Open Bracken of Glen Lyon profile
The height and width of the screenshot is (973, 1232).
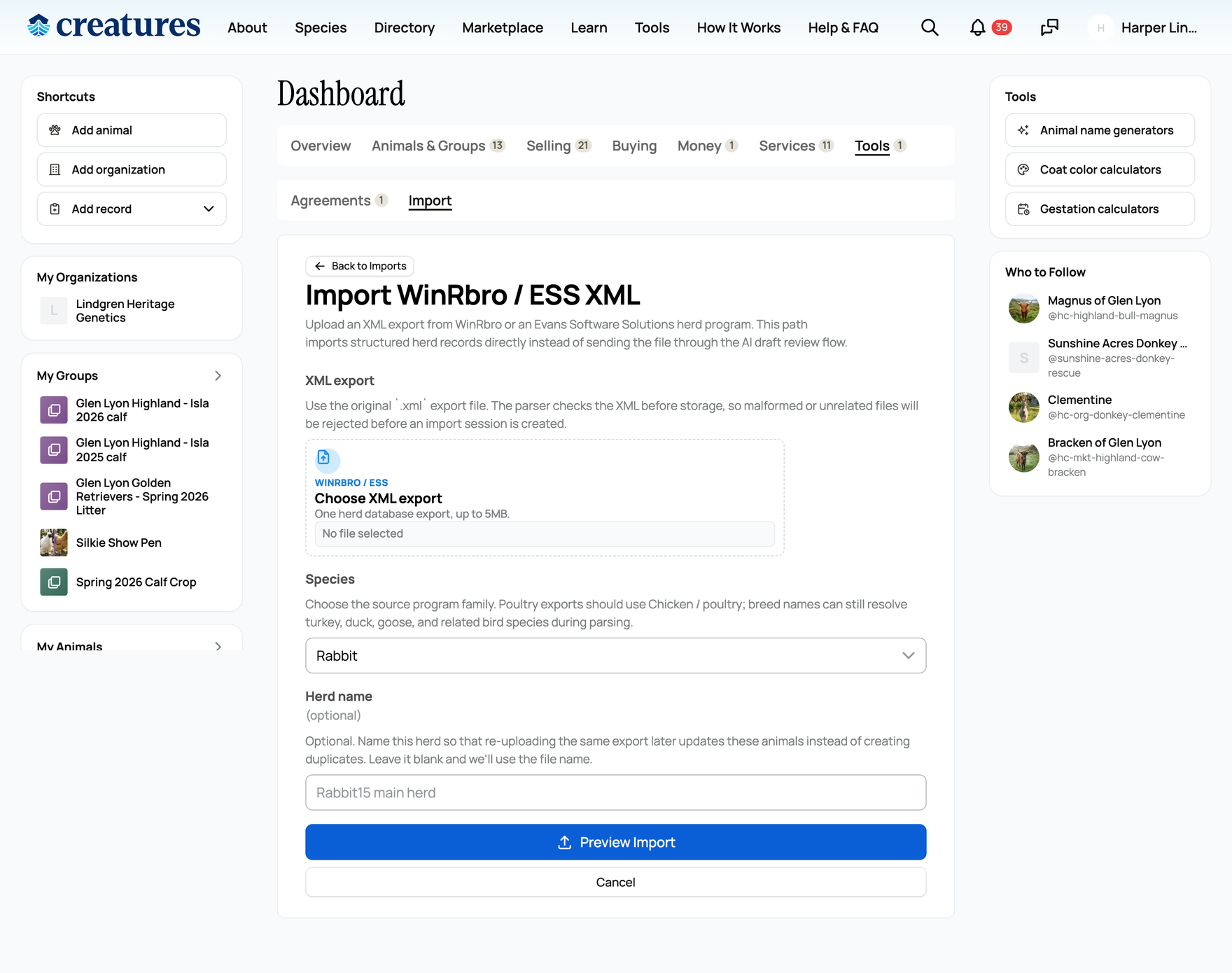click(1104, 442)
